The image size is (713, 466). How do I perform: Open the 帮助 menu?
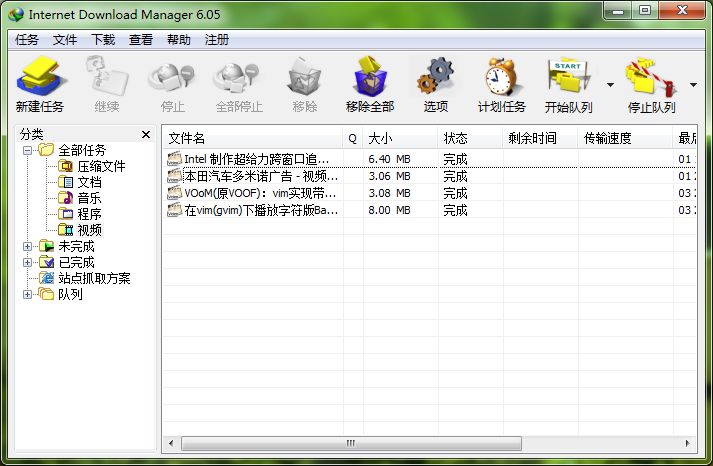(179, 40)
